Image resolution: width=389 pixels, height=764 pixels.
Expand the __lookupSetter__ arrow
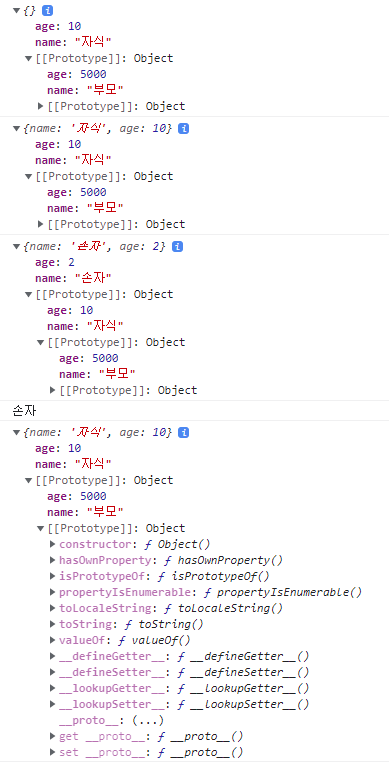pyautogui.click(x=53, y=705)
